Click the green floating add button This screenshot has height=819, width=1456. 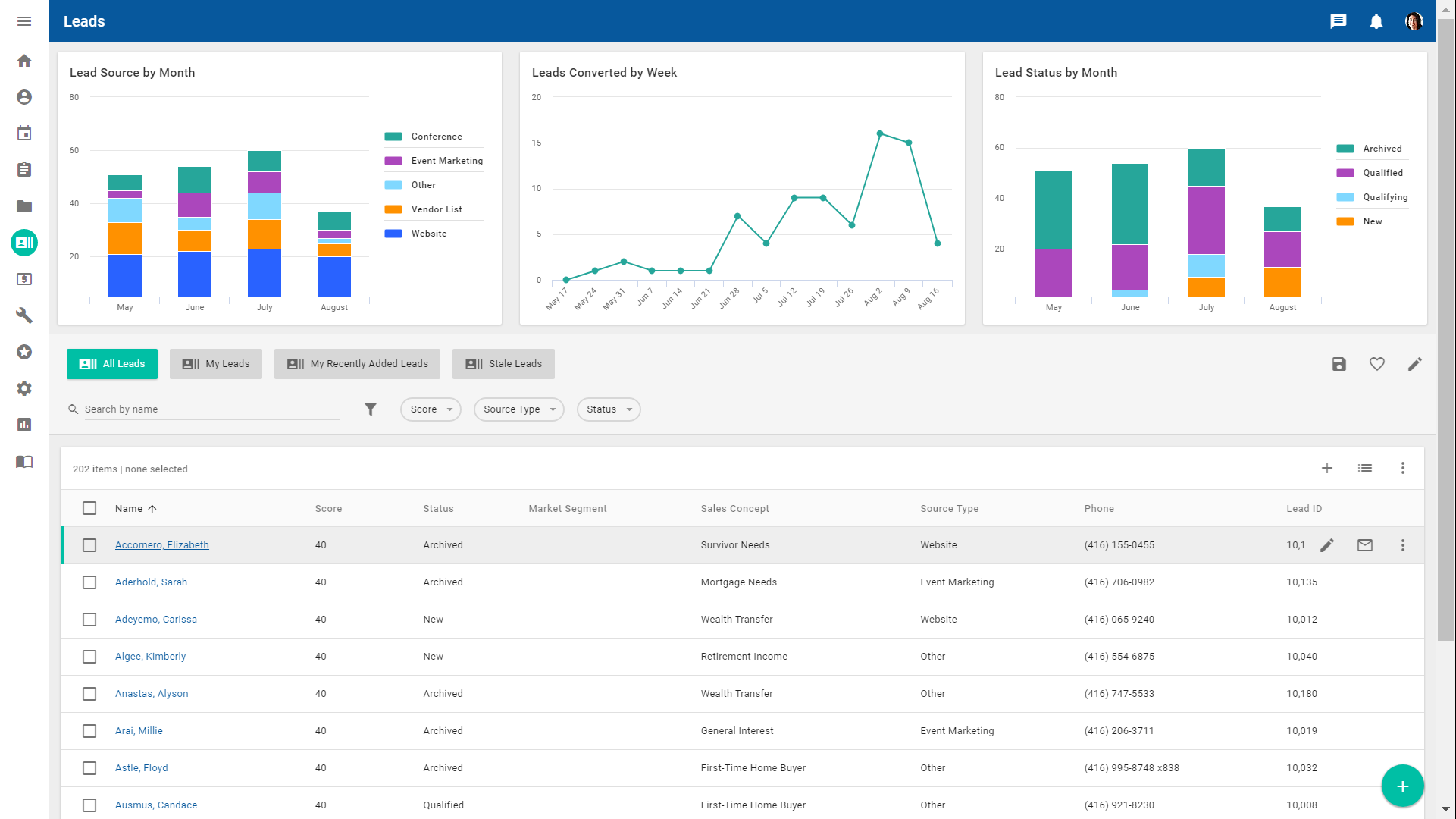(x=1402, y=786)
